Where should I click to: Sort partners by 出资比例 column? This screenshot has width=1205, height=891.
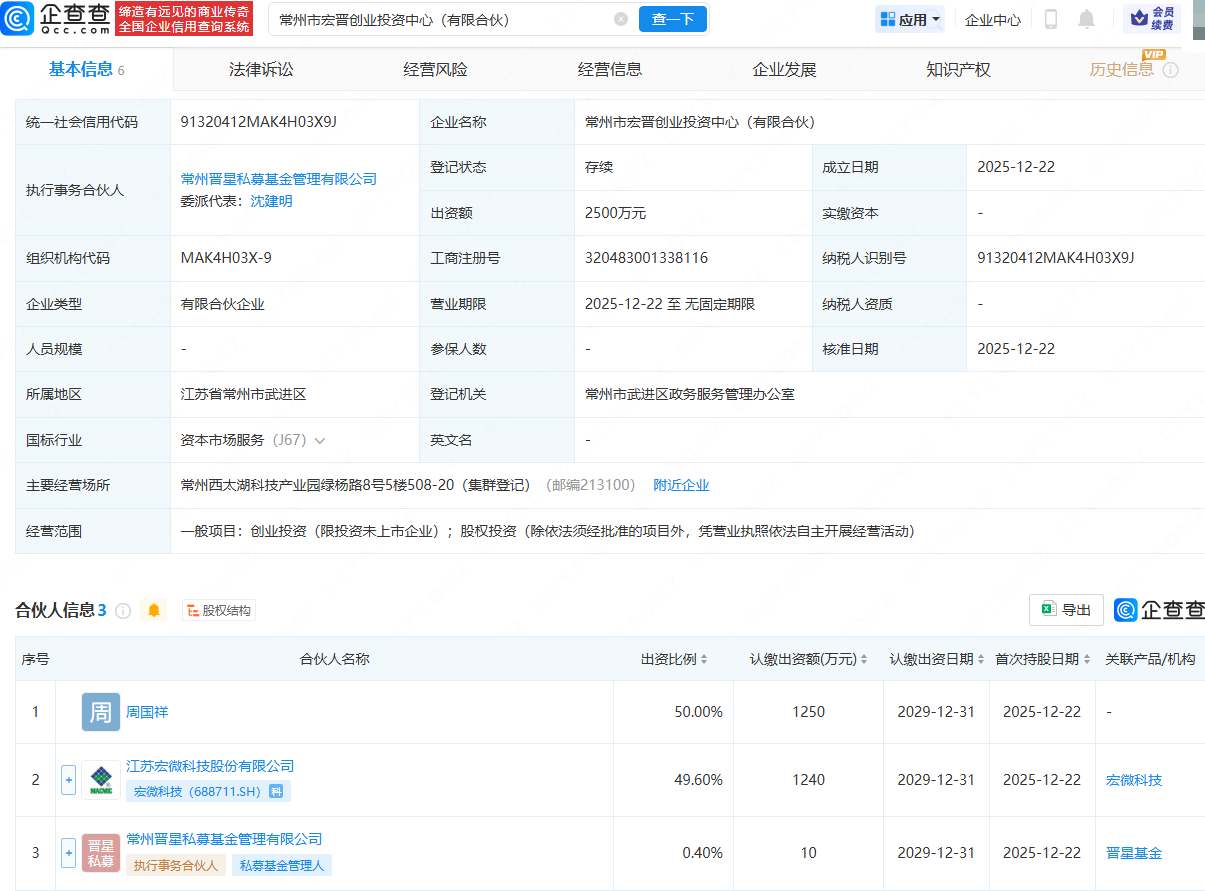tap(675, 659)
